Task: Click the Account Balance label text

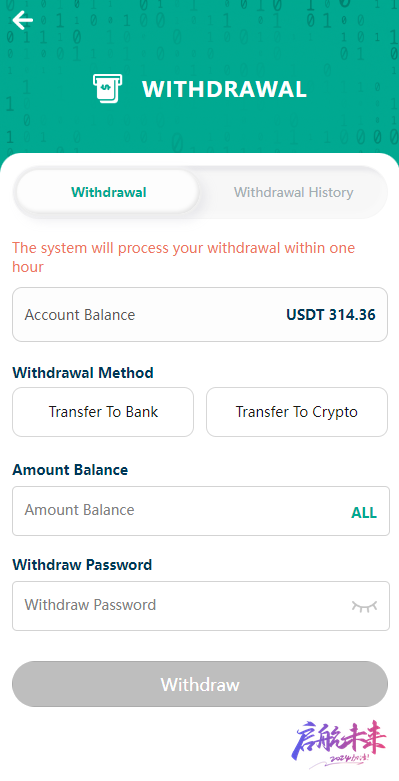Action: click(x=80, y=315)
